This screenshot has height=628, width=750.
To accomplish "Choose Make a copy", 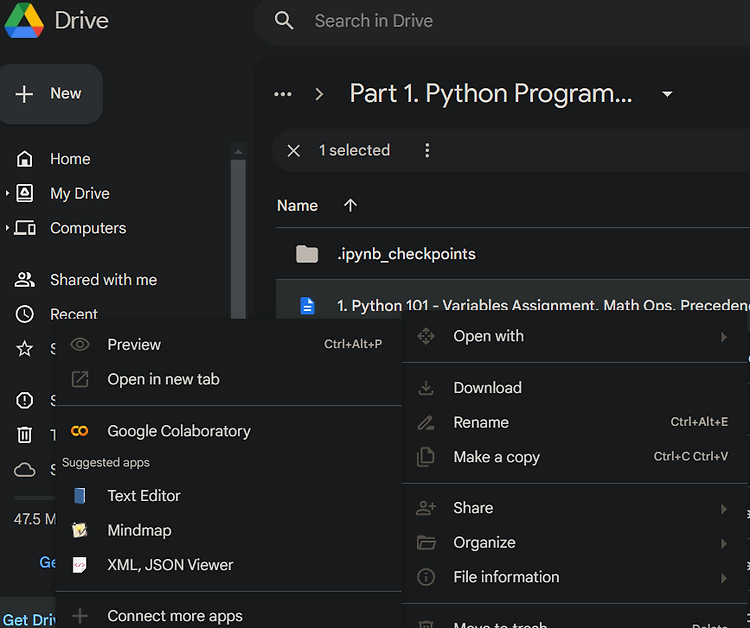I will pyautogui.click(x=574, y=457).
